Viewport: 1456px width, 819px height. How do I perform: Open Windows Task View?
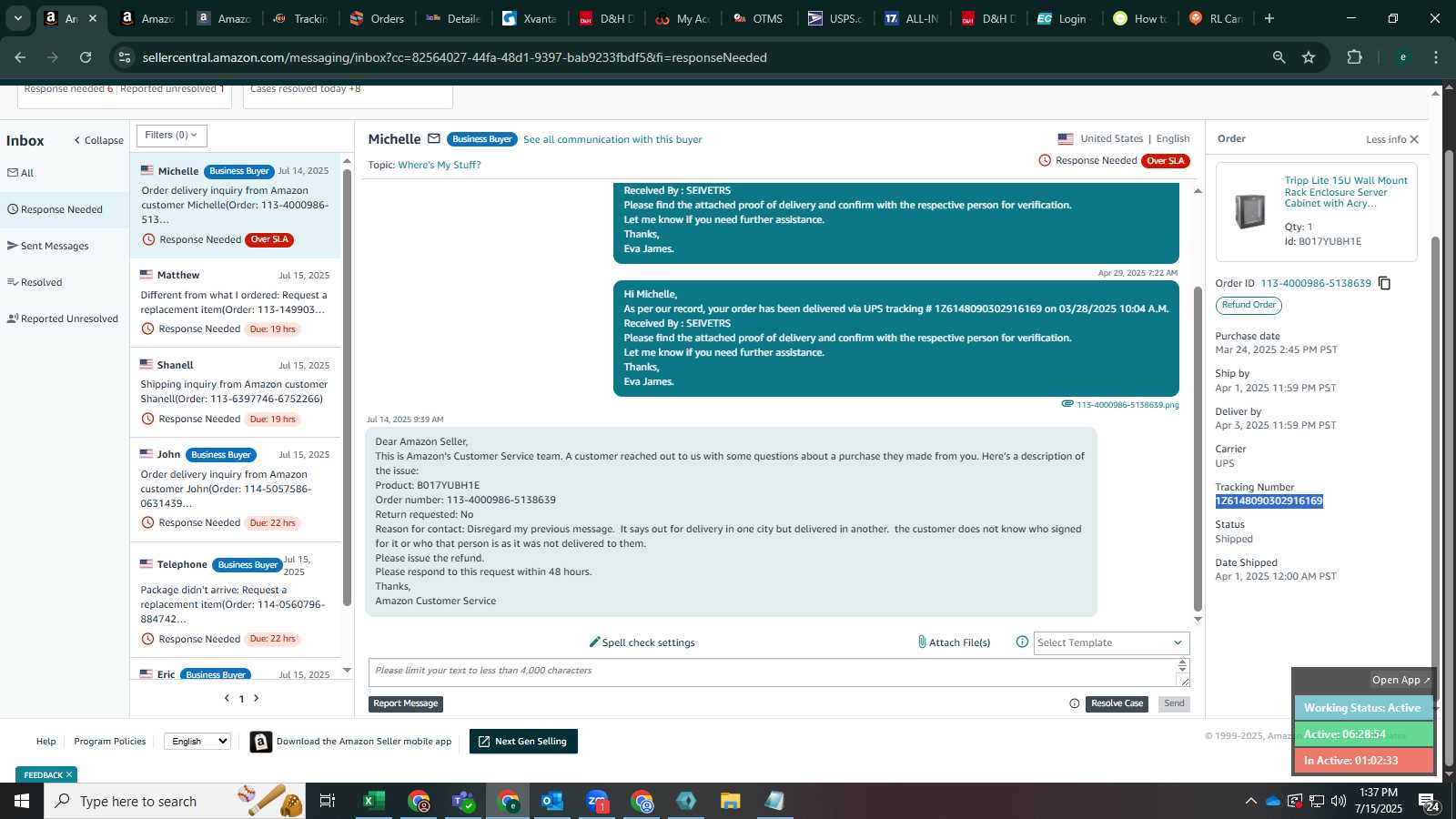point(327,801)
